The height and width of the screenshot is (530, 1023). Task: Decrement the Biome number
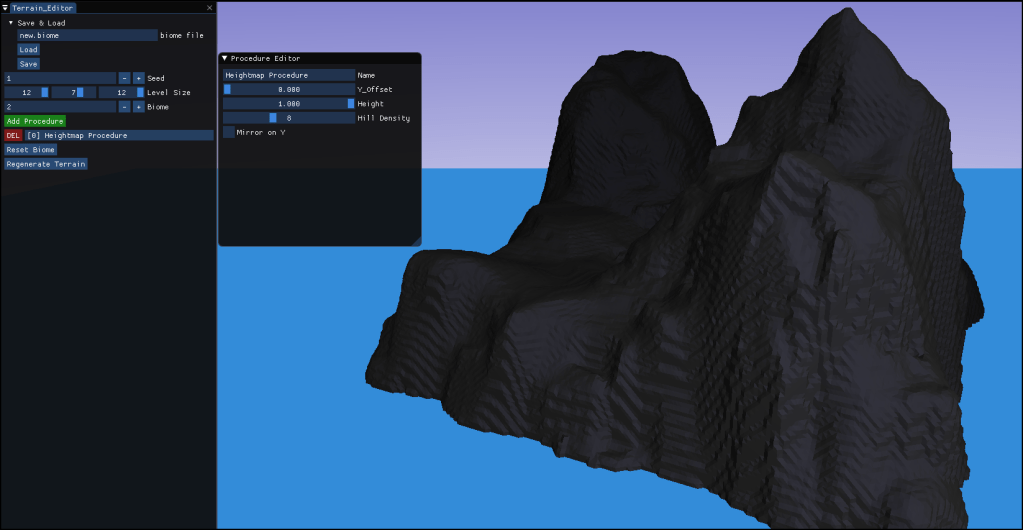124,106
